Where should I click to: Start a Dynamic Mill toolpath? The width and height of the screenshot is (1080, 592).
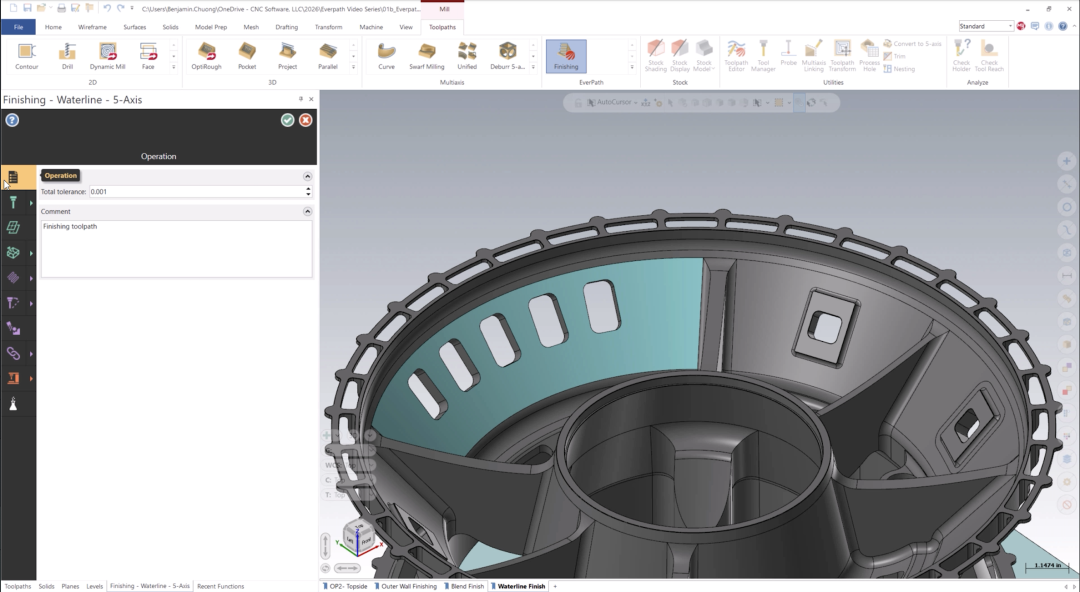(x=107, y=56)
